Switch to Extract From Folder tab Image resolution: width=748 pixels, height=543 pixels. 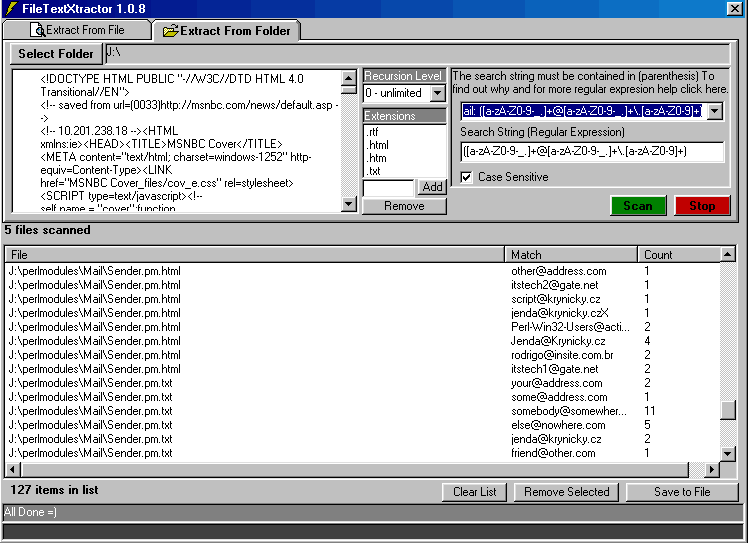point(226,31)
